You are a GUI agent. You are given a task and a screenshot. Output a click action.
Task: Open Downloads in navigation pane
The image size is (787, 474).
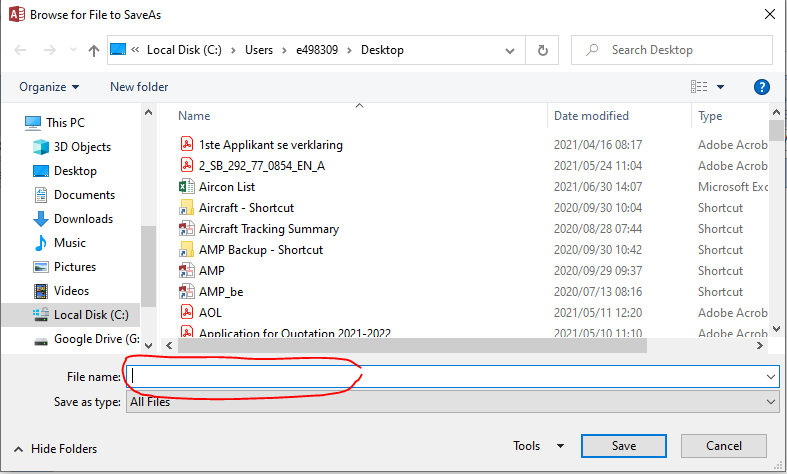[83, 219]
